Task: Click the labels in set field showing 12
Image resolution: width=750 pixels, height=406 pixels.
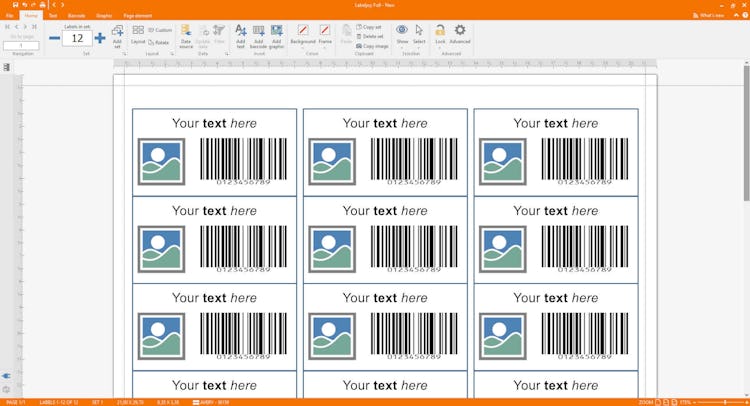Action: tap(77, 38)
